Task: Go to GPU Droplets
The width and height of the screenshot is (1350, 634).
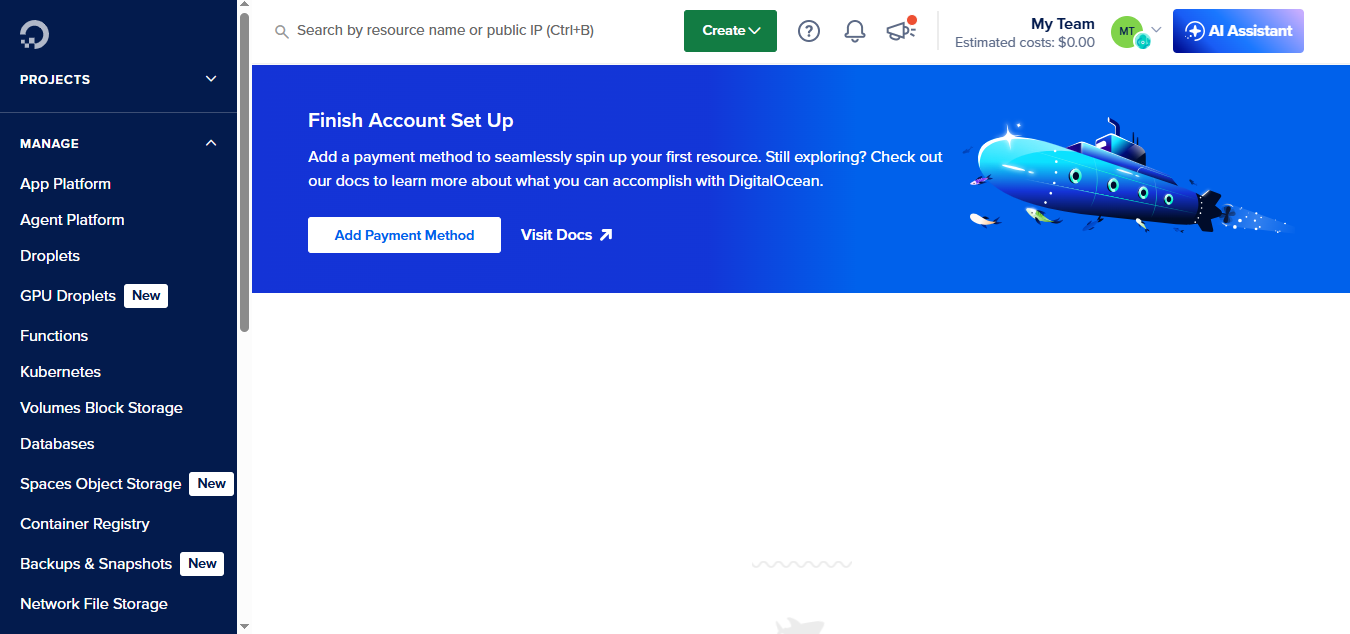Action: click(68, 296)
